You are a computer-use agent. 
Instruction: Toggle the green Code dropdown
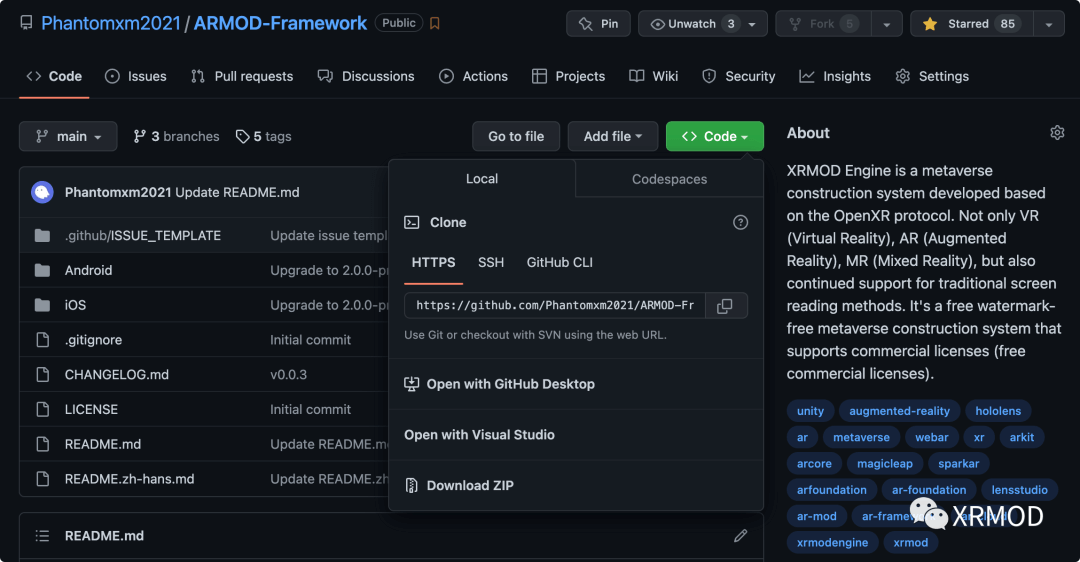714,136
